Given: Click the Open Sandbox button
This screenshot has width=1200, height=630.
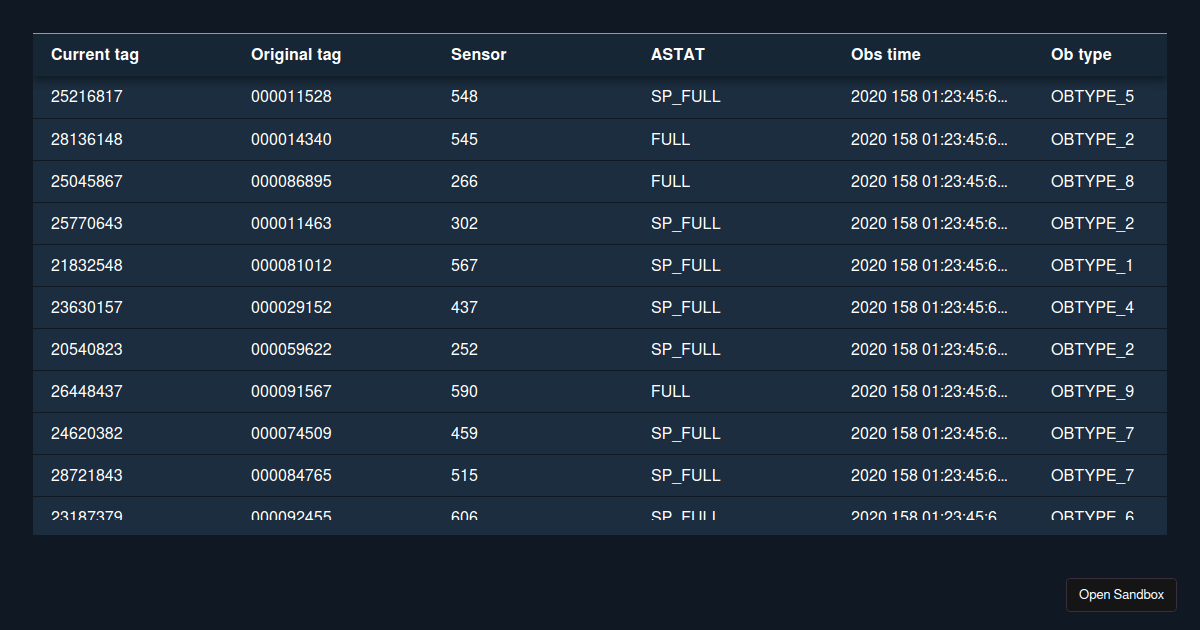Looking at the screenshot, I should click(x=1121, y=595).
